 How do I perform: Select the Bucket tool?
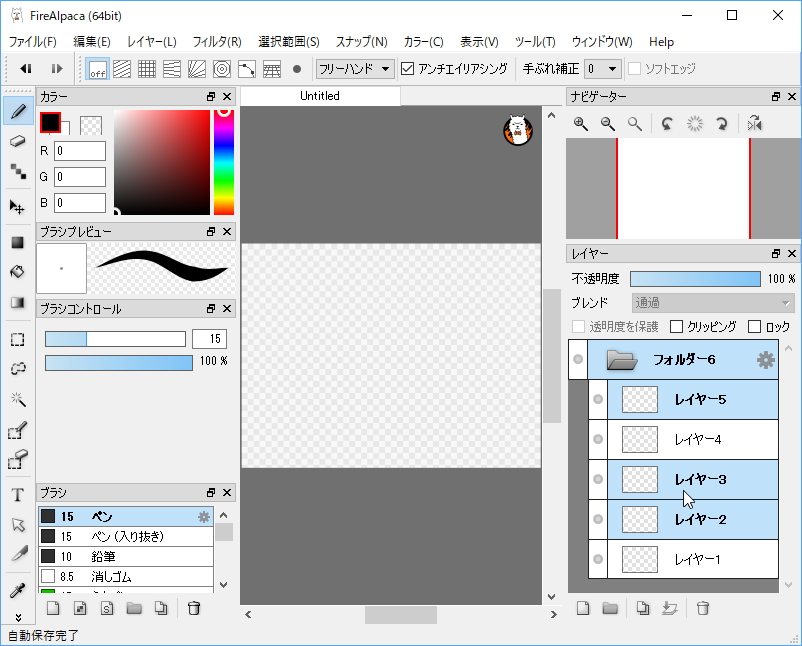(x=18, y=272)
